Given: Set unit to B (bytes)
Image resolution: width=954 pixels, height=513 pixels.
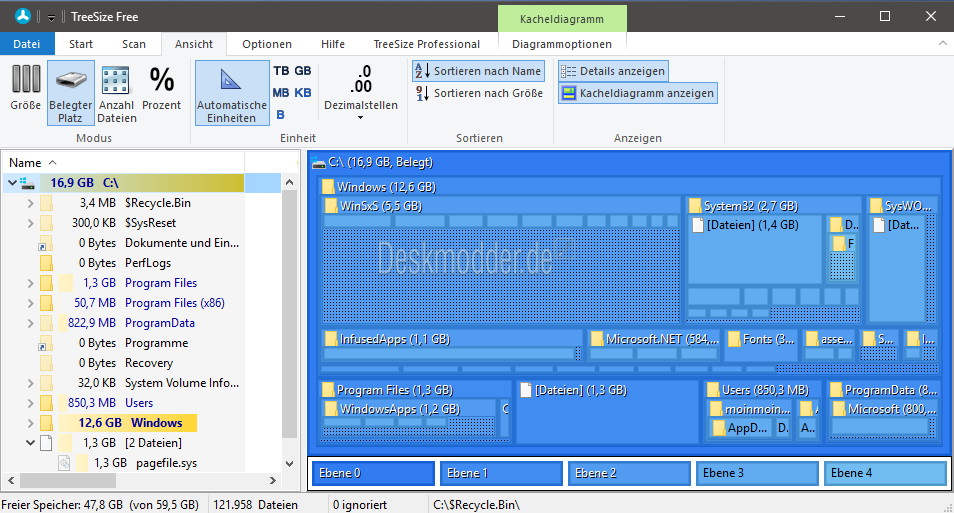Looking at the screenshot, I should point(280,114).
